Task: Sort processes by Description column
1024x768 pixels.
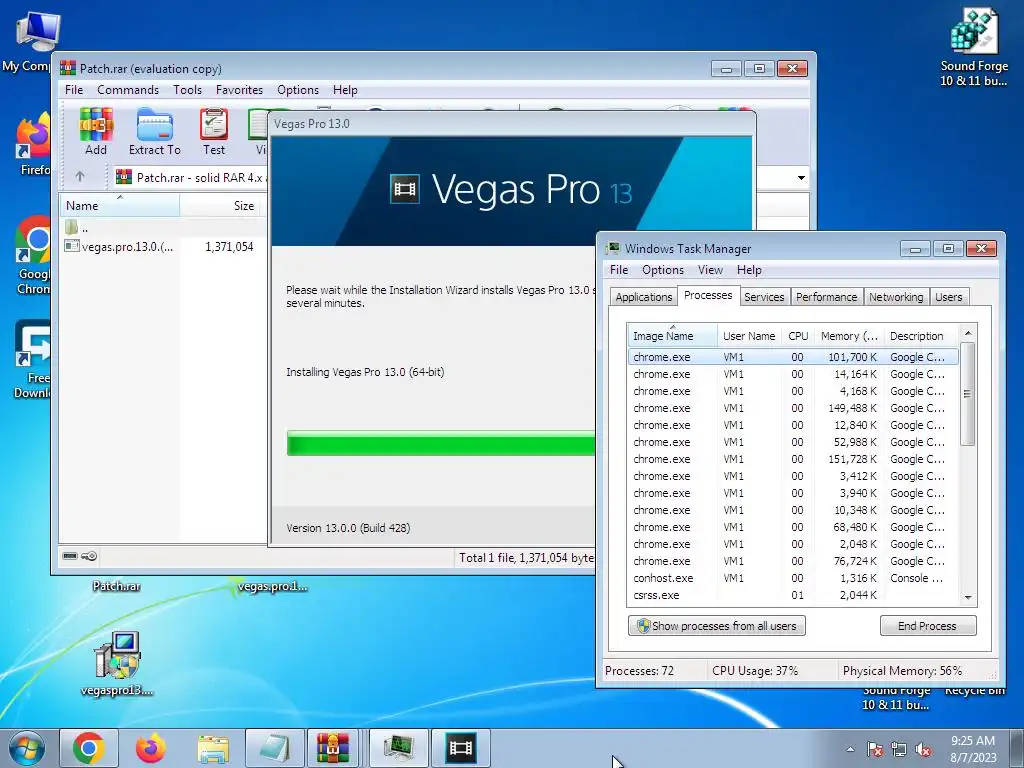Action: coord(921,336)
